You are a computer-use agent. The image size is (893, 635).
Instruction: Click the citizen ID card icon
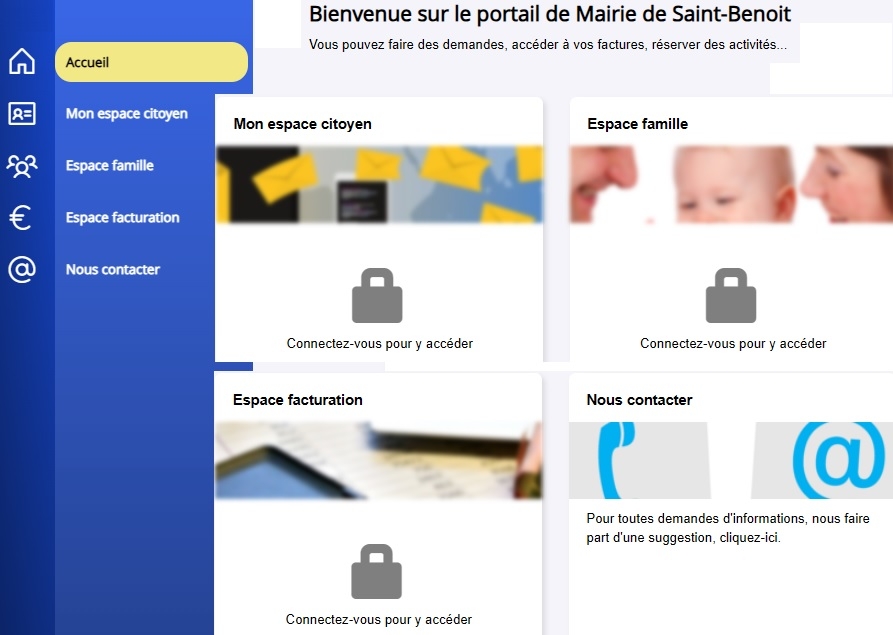click(x=22, y=114)
